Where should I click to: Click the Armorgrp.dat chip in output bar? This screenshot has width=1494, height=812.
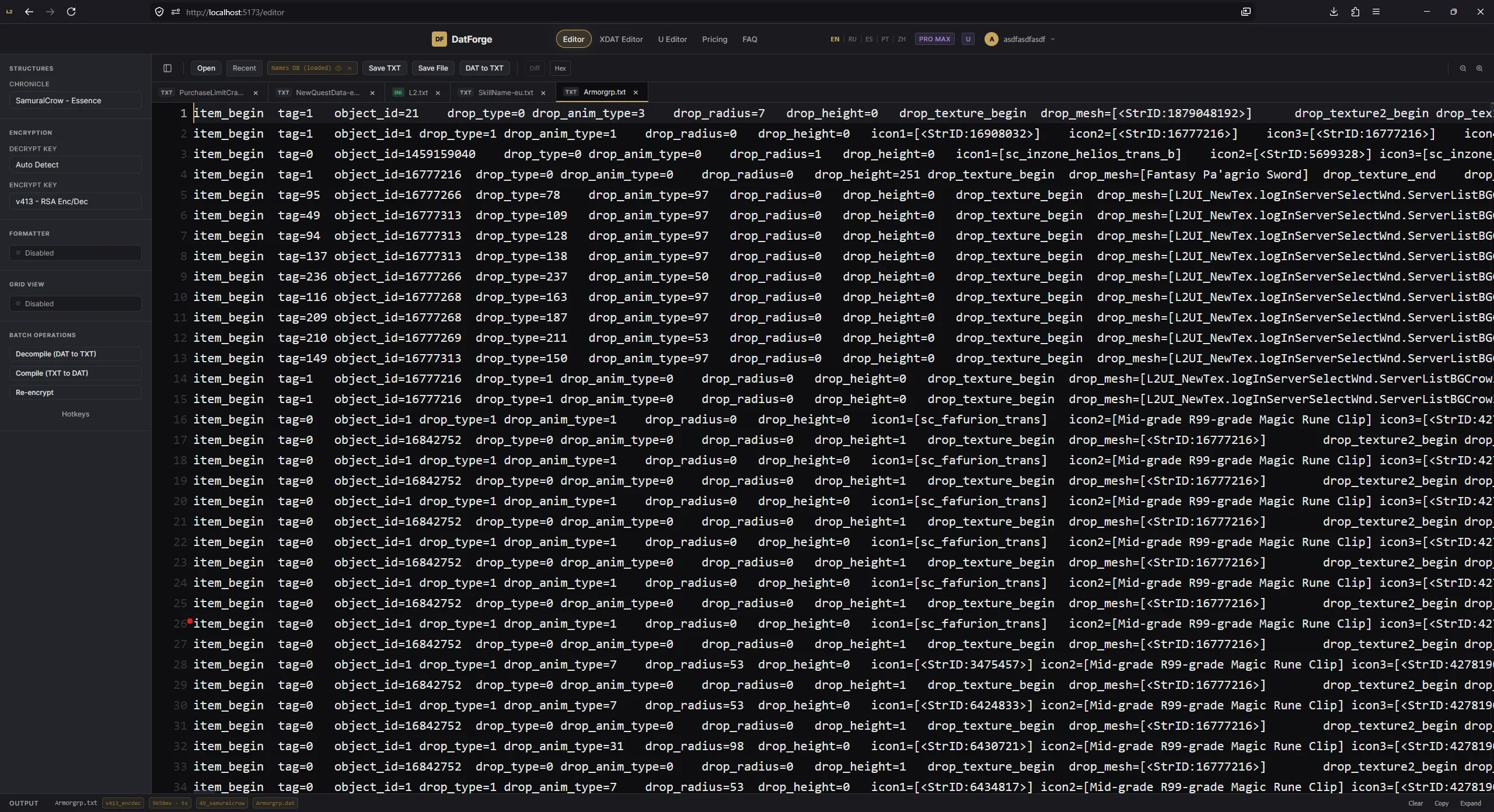coord(275,803)
